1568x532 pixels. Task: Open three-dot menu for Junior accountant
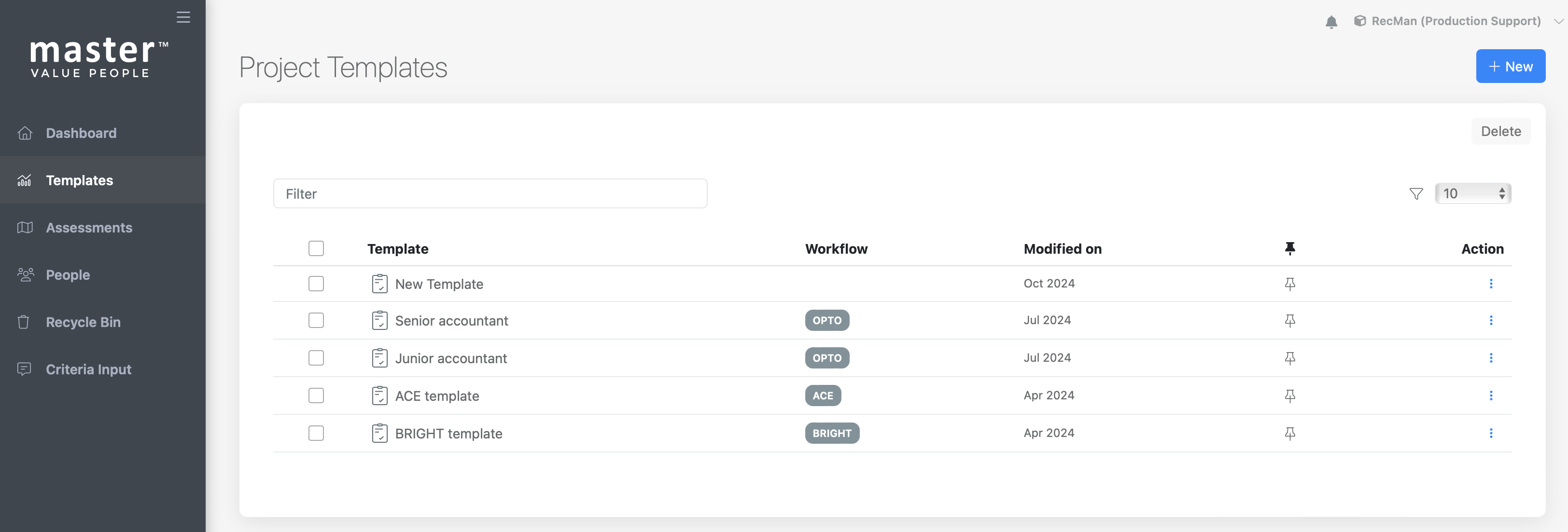tap(1491, 358)
